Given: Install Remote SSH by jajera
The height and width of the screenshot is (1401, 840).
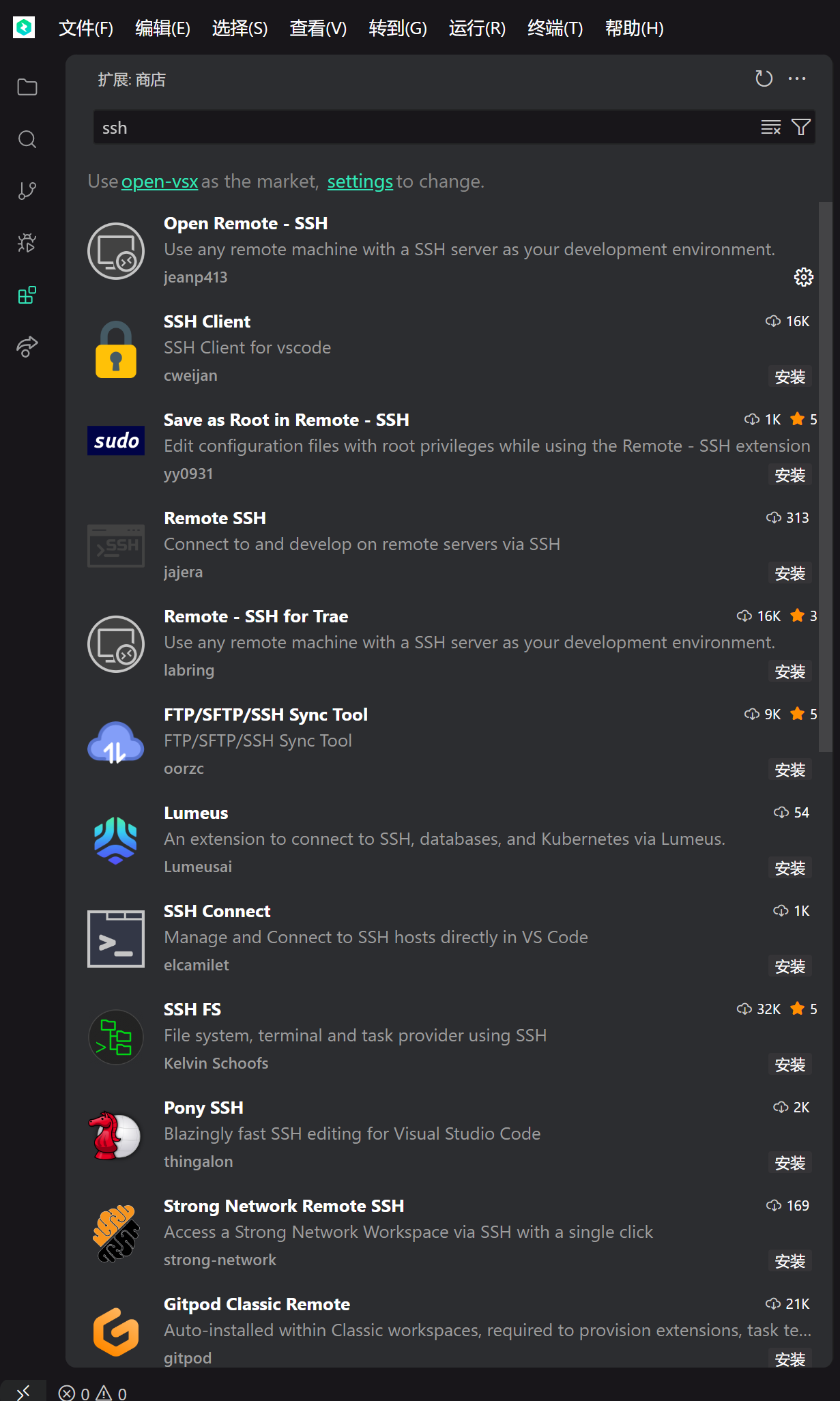Looking at the screenshot, I should [790, 573].
